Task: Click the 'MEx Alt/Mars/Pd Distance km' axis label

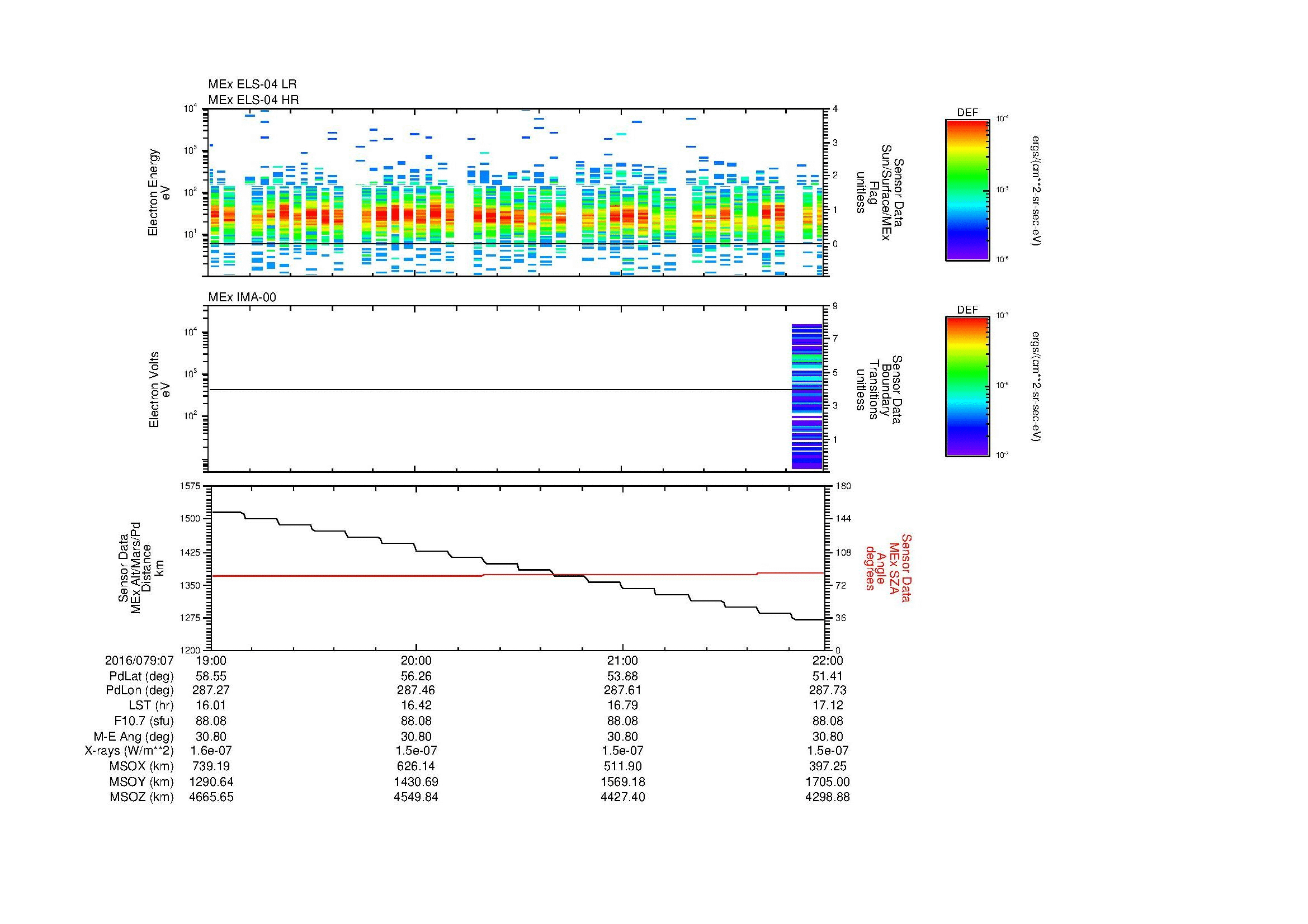Action: click(x=141, y=568)
